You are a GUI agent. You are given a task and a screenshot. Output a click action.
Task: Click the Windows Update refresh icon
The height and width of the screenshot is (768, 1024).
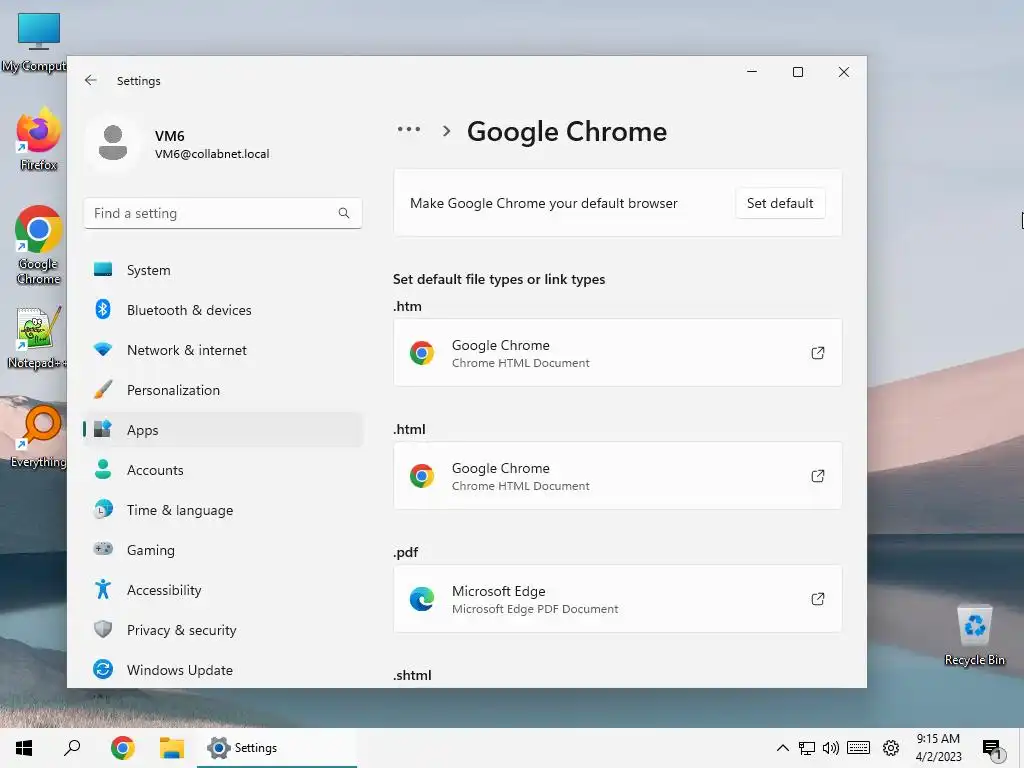coord(103,669)
